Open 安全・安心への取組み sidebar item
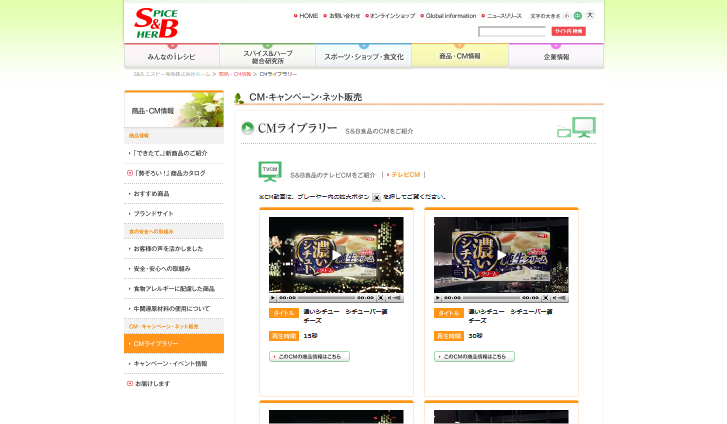 pyautogui.click(x=174, y=269)
